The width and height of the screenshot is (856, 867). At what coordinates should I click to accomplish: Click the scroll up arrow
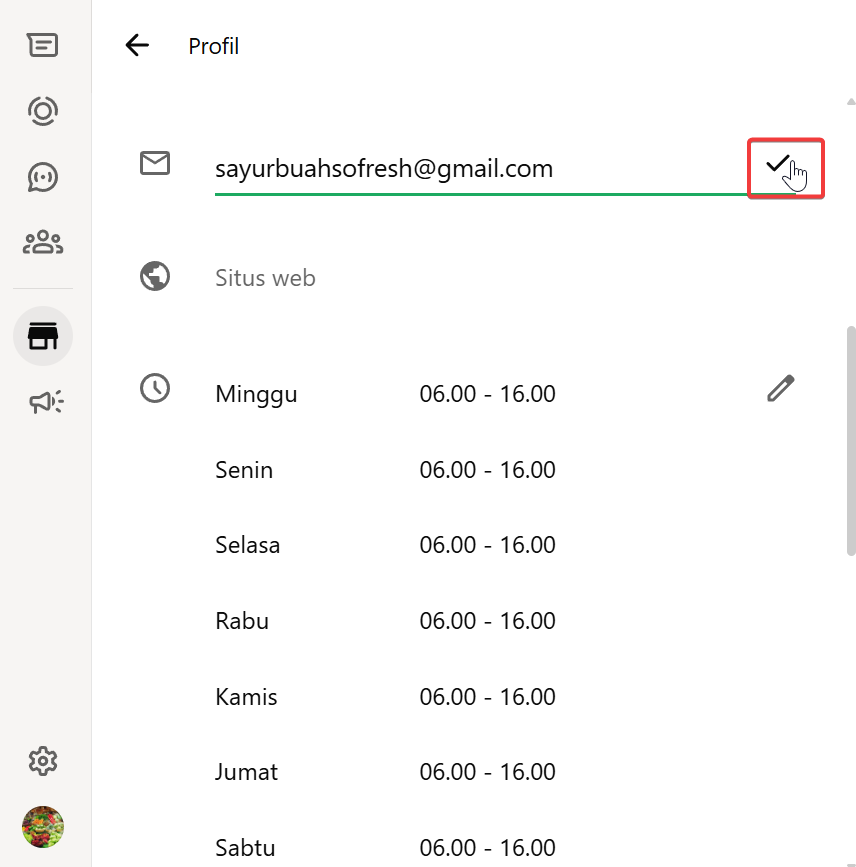point(851,102)
